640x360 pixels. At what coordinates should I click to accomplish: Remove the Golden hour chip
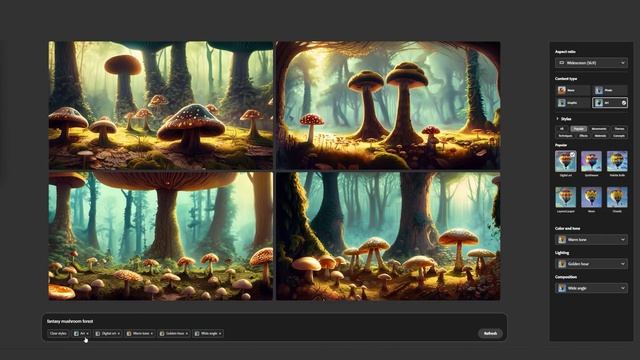187,333
